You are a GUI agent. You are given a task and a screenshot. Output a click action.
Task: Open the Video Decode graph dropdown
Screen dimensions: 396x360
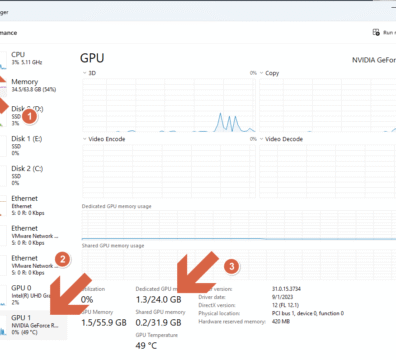pos(261,139)
